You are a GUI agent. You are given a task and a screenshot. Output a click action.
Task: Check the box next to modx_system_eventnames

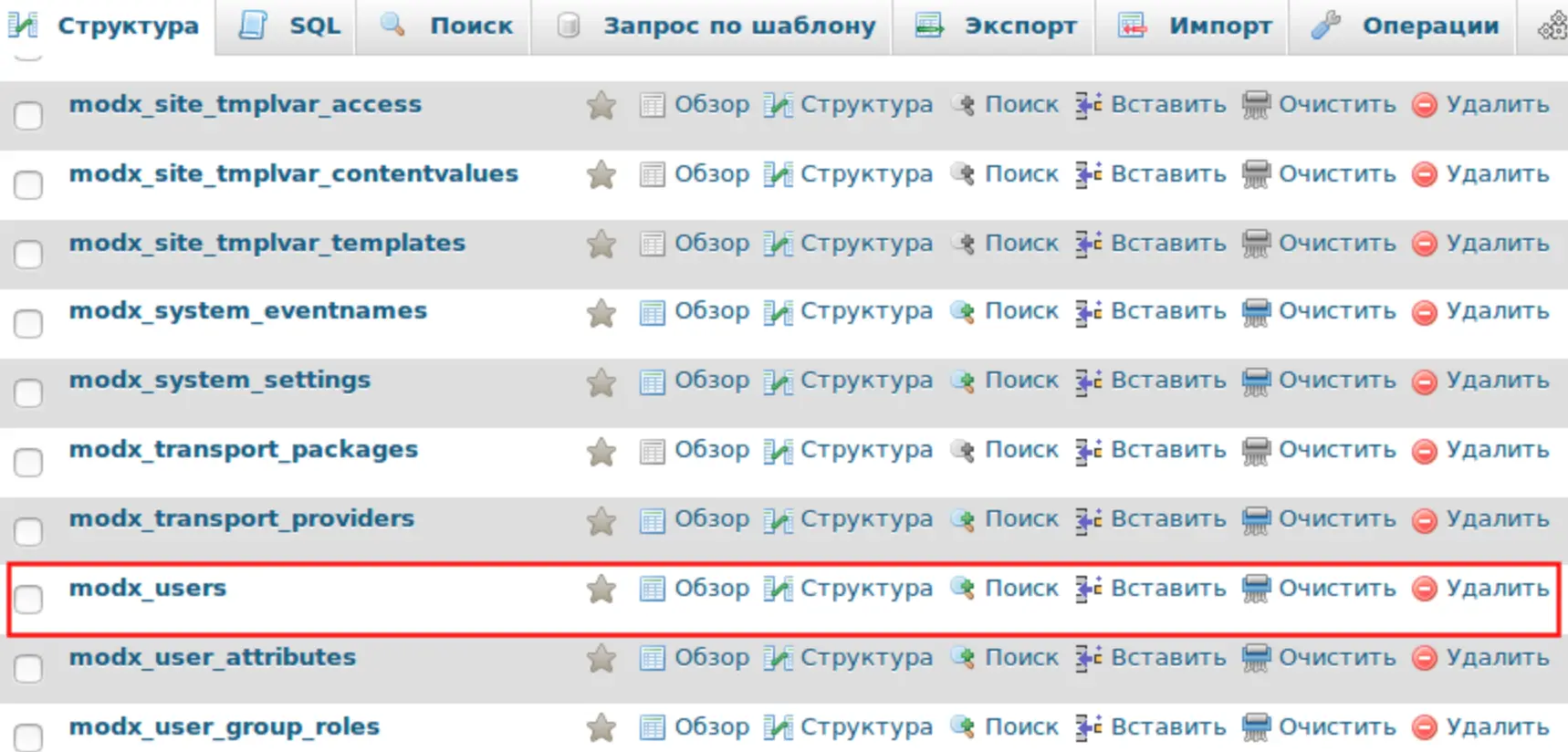point(28,323)
